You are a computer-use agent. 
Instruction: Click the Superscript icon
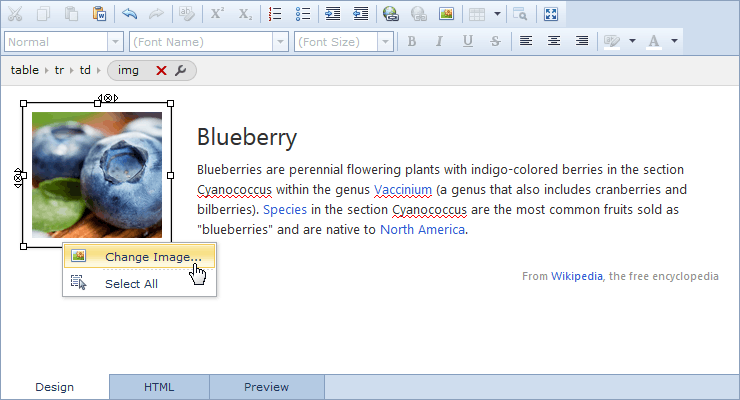pos(216,14)
